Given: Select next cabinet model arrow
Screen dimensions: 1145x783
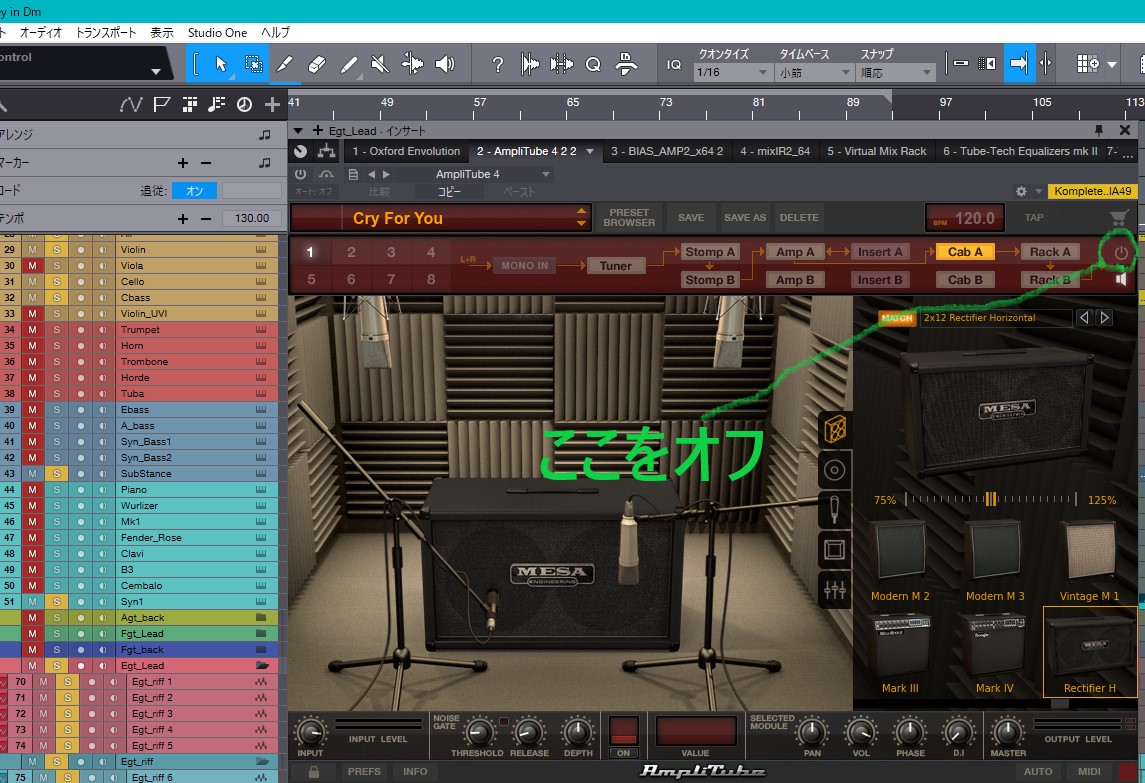Looking at the screenshot, I should tap(1105, 318).
